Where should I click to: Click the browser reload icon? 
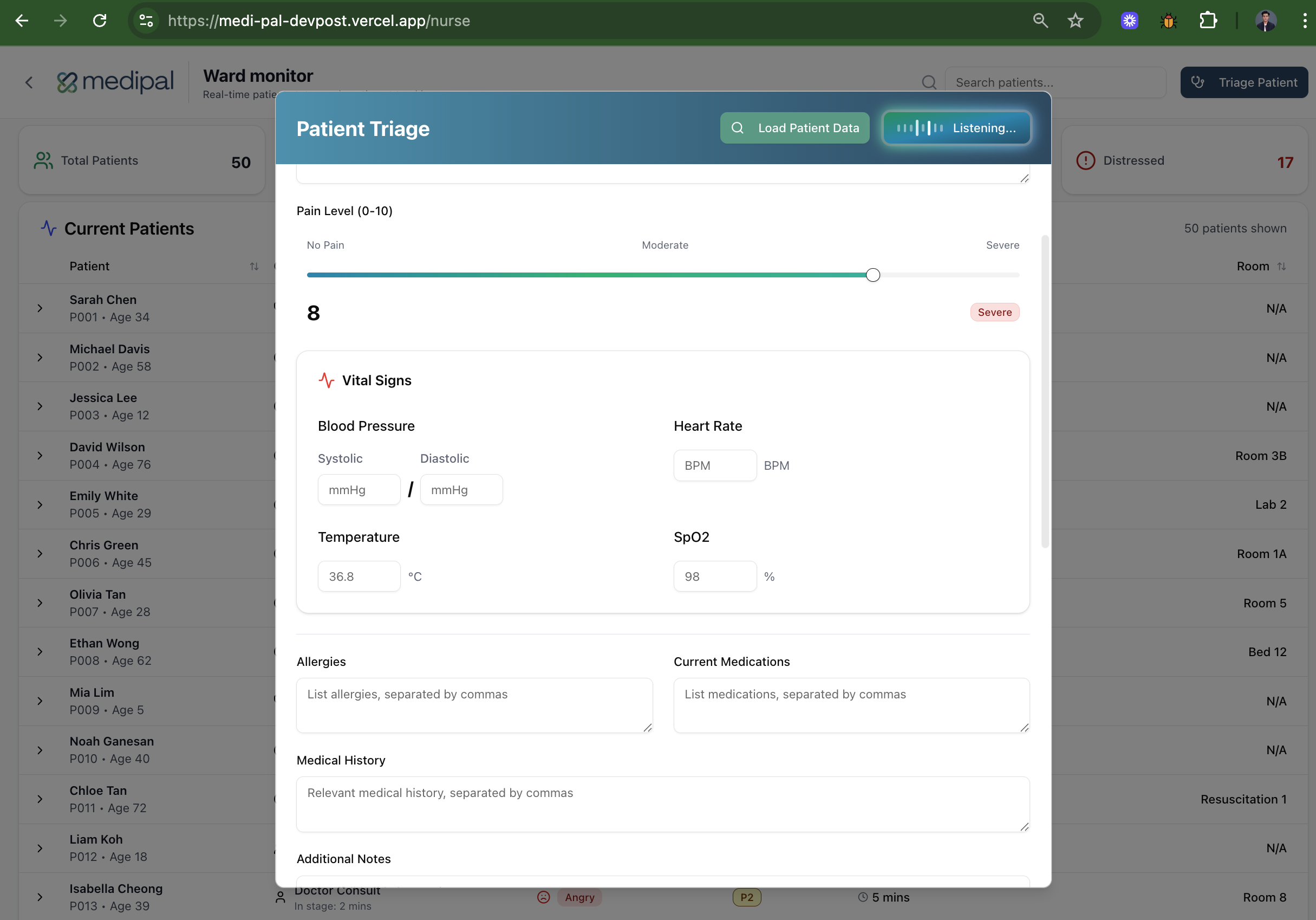coord(100,21)
